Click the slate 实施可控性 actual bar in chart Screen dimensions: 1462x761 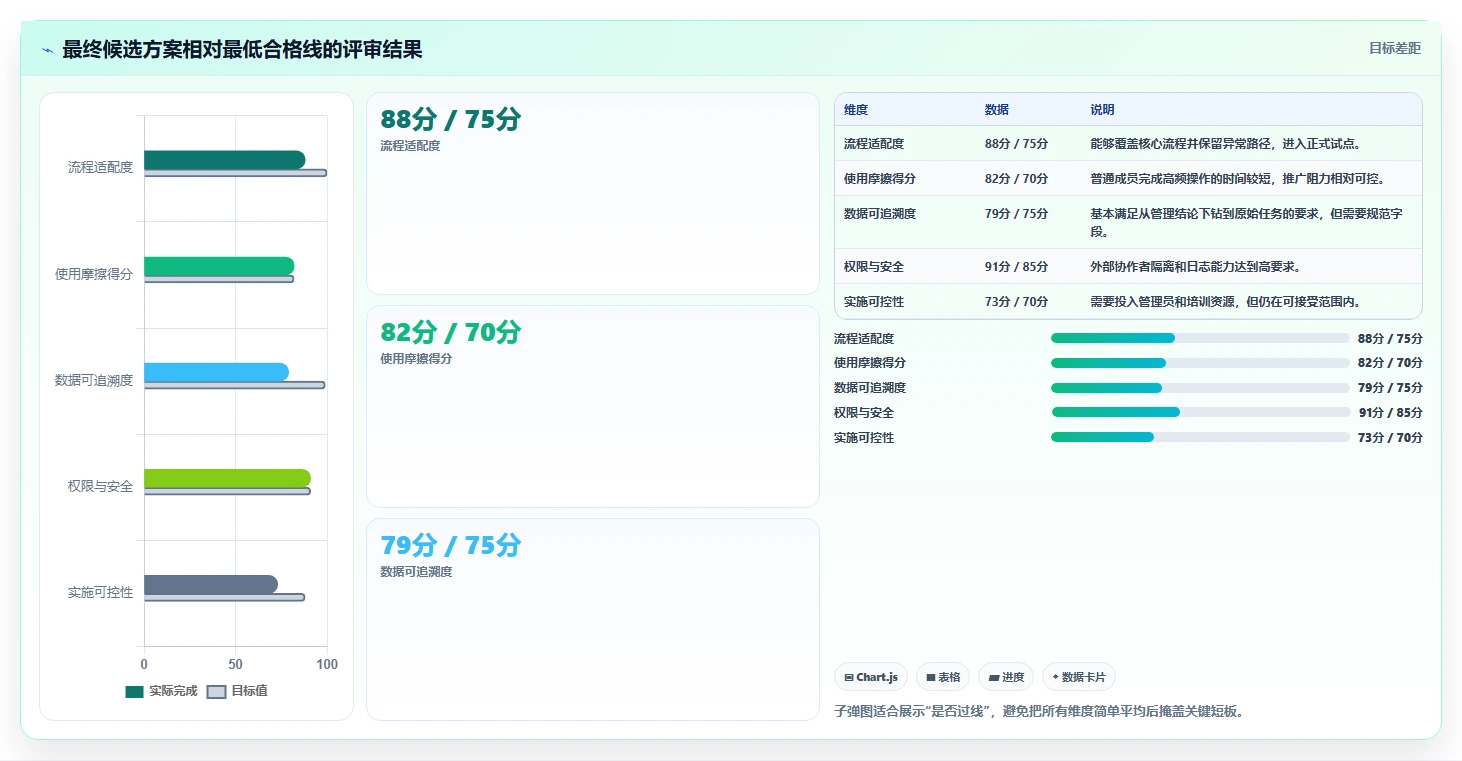(x=211, y=584)
